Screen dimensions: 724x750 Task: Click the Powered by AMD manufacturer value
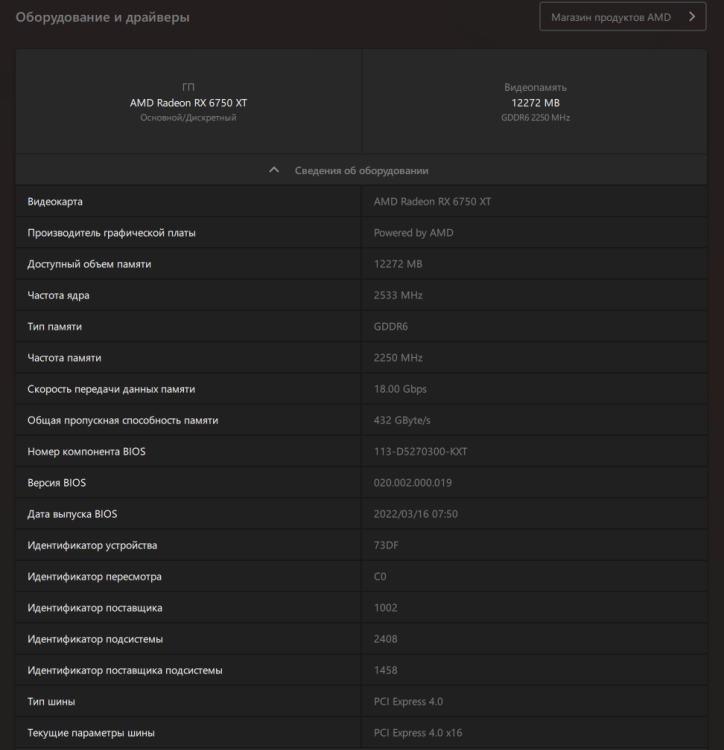pyautogui.click(x=413, y=233)
